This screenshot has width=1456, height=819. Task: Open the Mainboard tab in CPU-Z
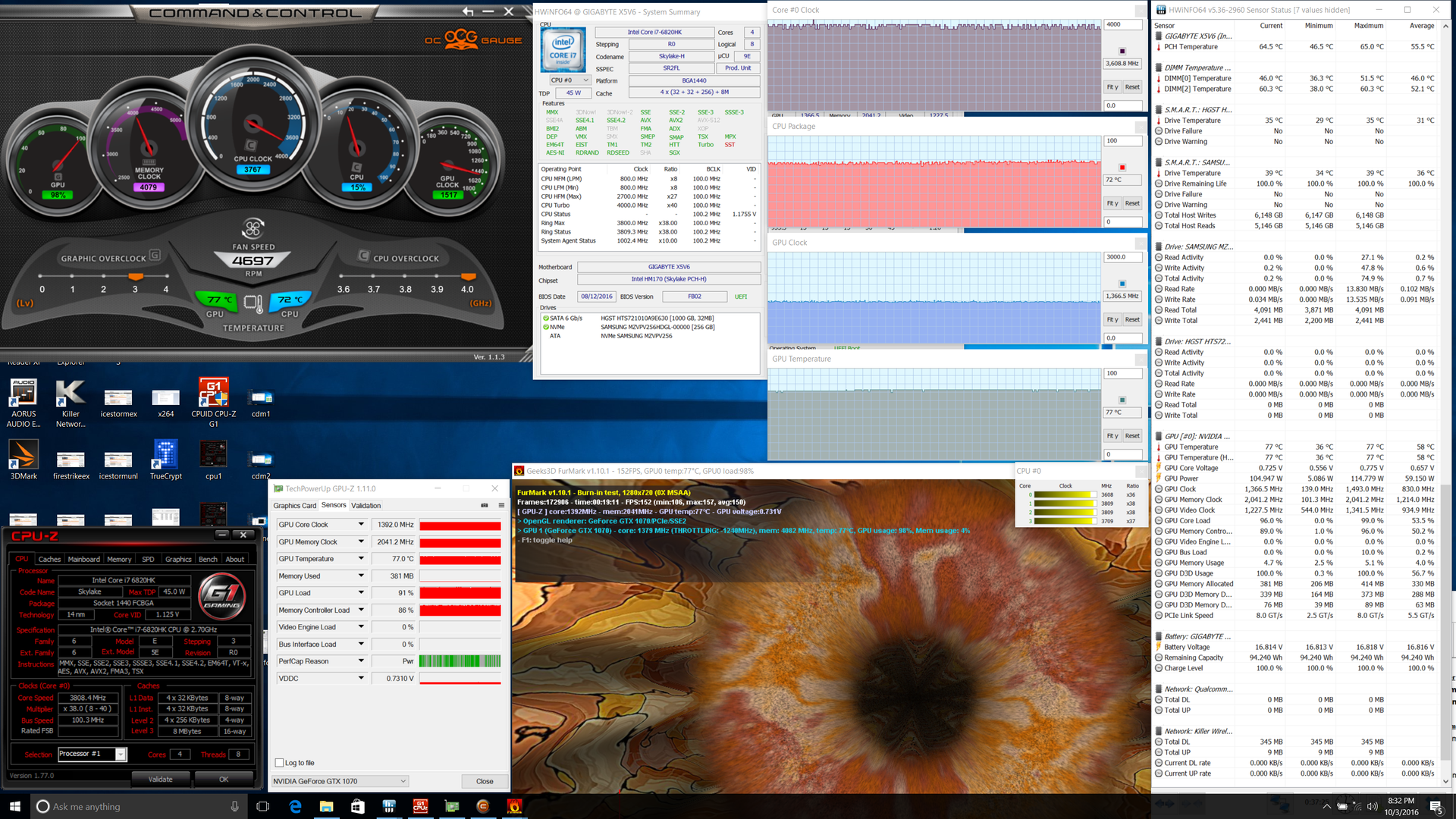83,560
